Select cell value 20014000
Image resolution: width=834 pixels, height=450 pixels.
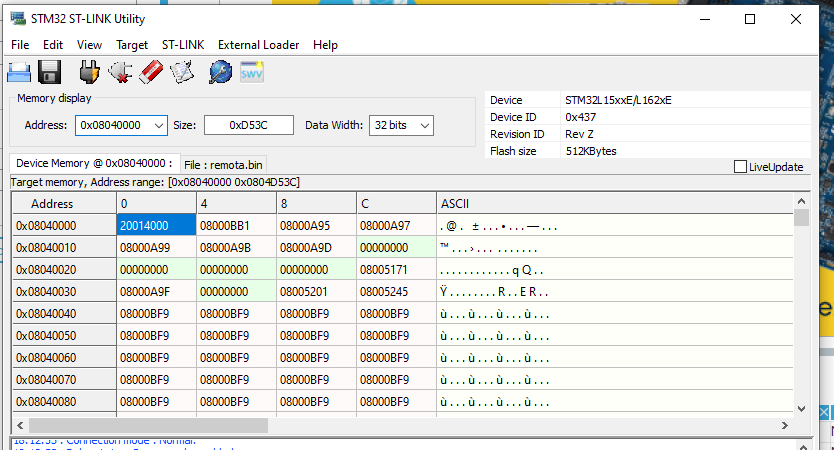tap(156, 226)
